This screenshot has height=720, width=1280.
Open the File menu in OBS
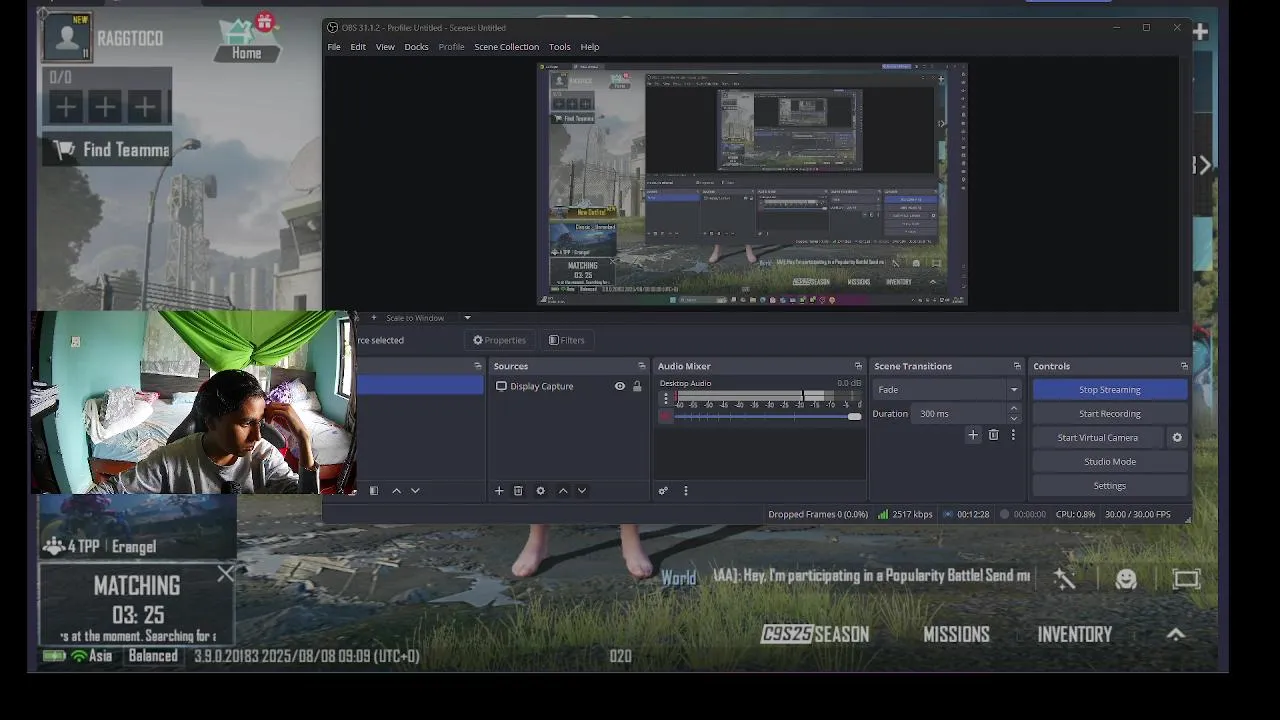(334, 47)
